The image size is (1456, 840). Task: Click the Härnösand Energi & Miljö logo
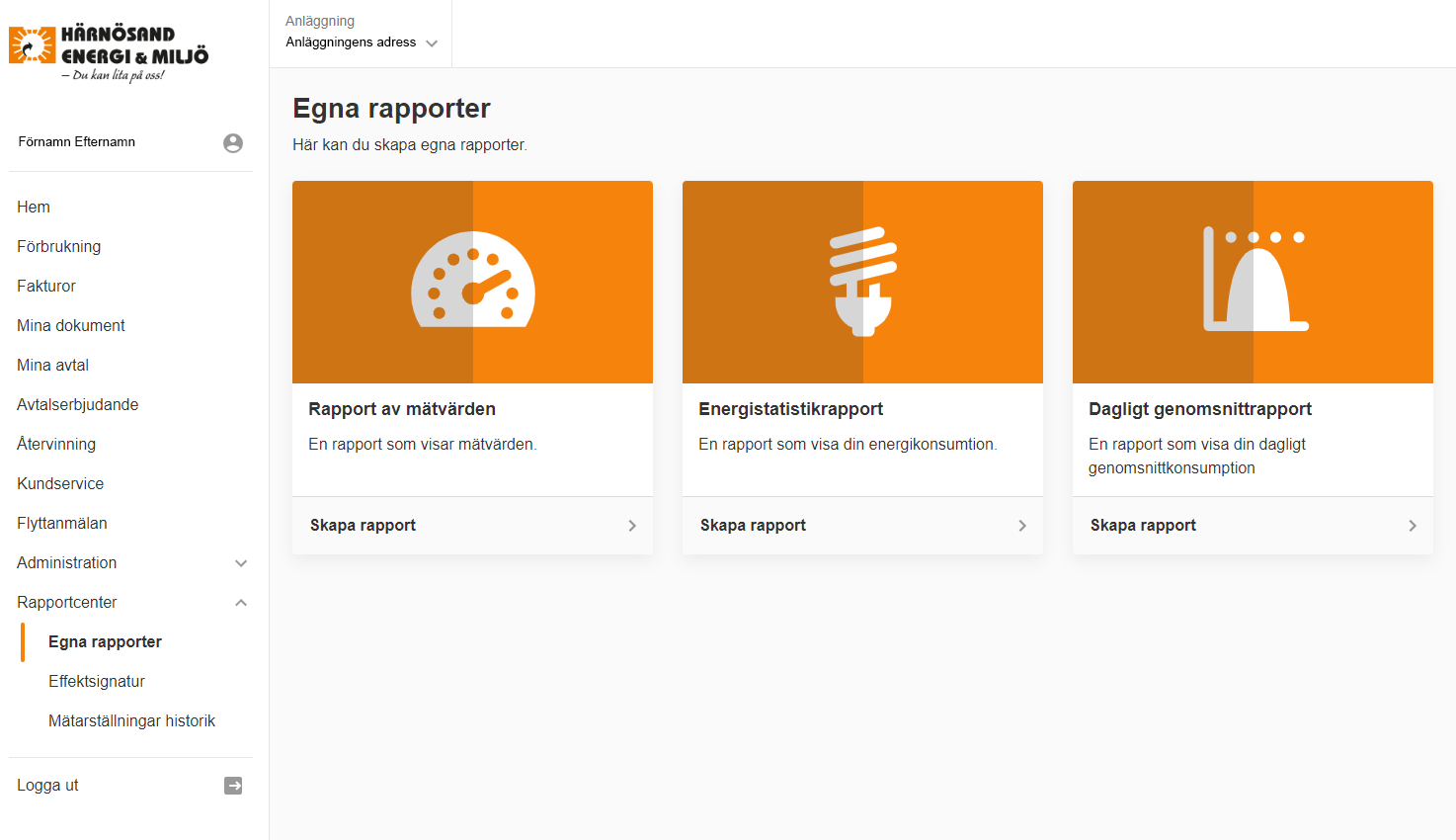[x=109, y=51]
